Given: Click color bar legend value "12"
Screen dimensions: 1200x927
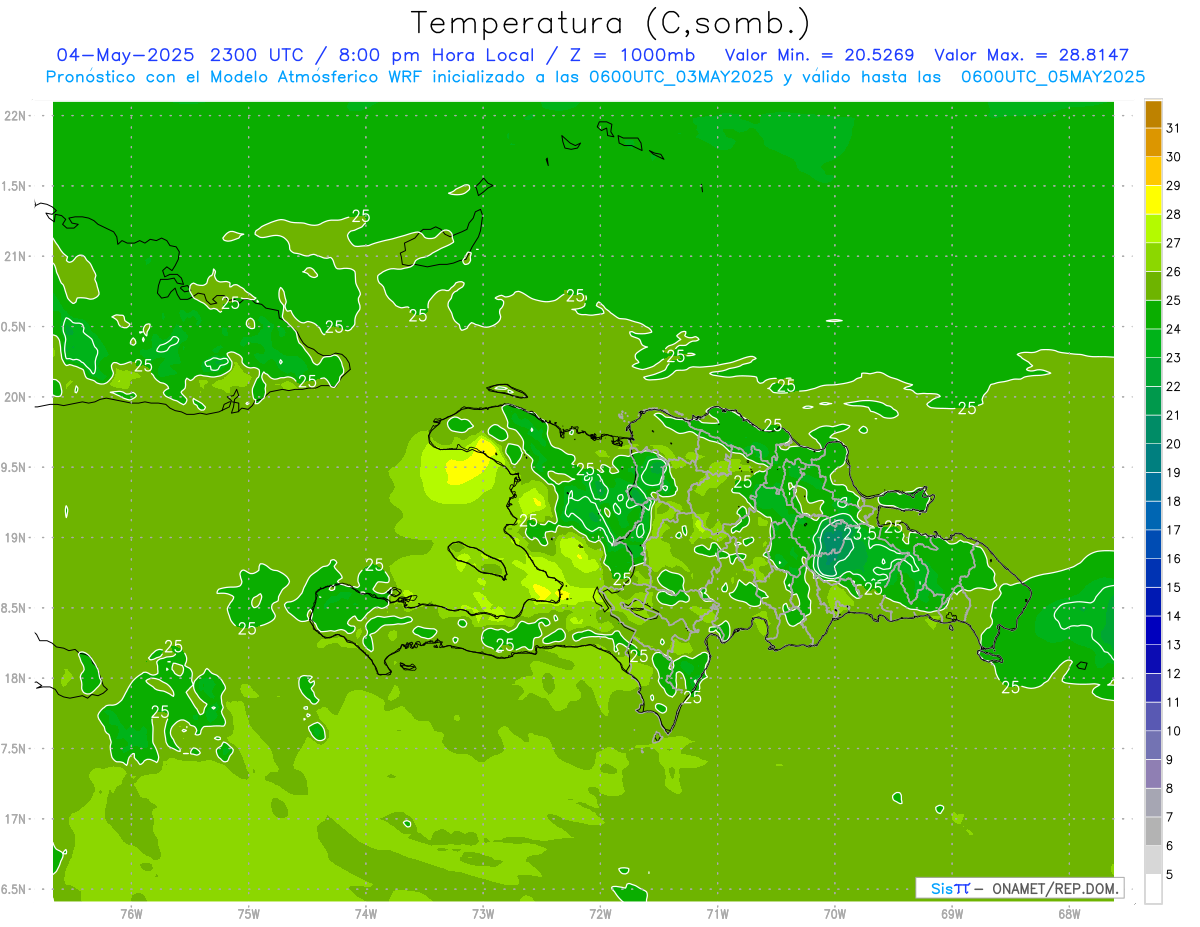Looking at the screenshot, I should coord(1173,674).
